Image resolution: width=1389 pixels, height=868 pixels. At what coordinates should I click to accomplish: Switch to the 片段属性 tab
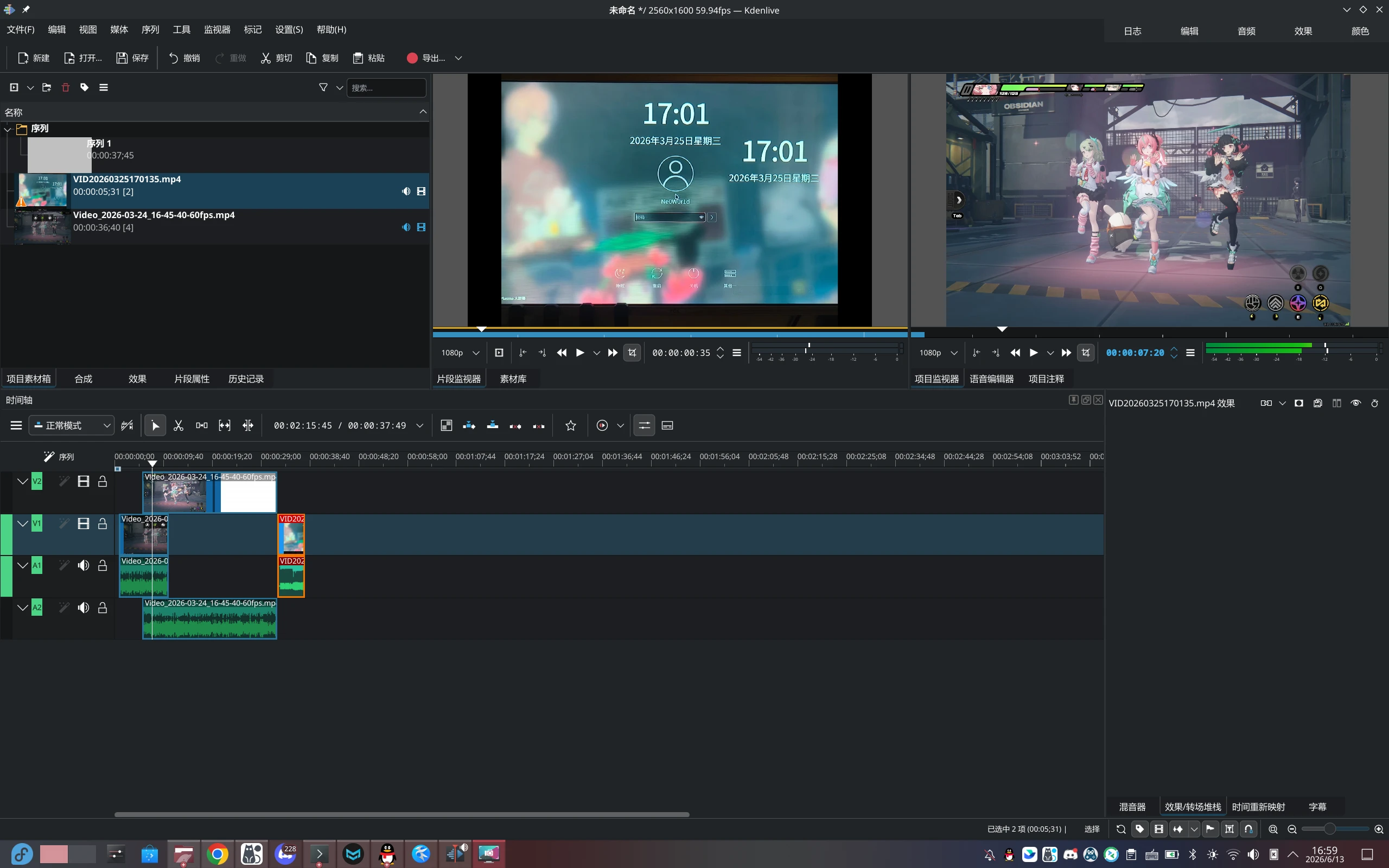[x=192, y=379]
